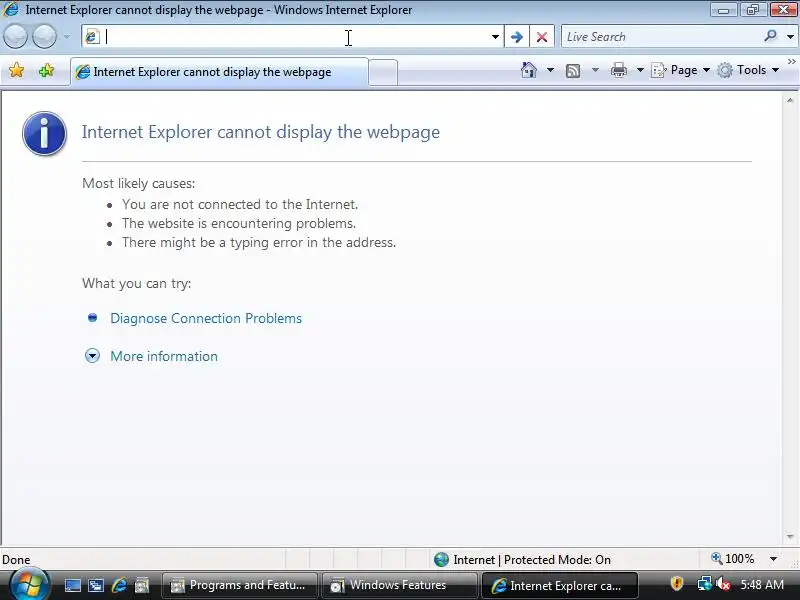Viewport: 800px width, 600px height.
Task: Click the 'What you can try:' text
Action: tap(136, 283)
